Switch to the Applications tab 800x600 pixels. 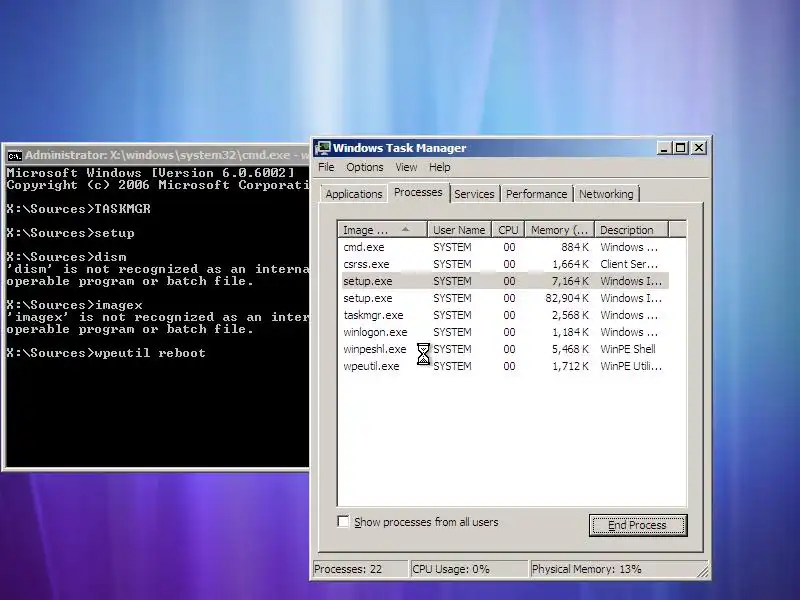(x=354, y=194)
